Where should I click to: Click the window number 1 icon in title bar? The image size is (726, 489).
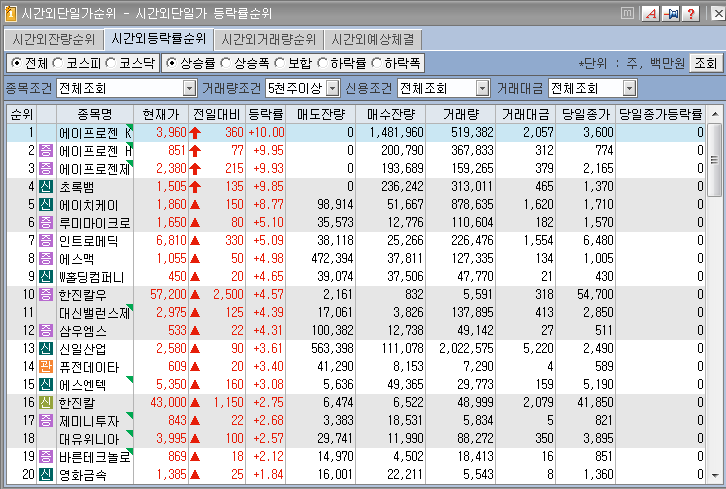pyautogui.click(x=10, y=13)
